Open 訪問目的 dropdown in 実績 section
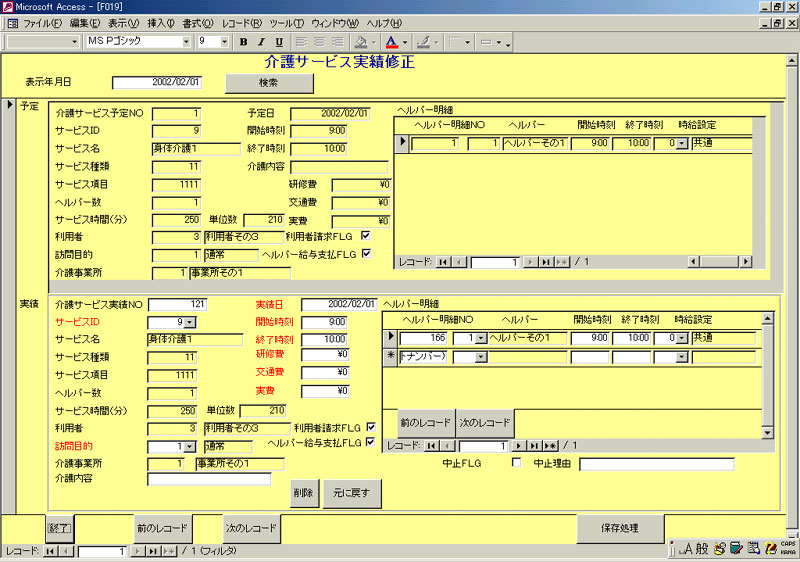Screen dimensions: 800x562 (x=189, y=447)
